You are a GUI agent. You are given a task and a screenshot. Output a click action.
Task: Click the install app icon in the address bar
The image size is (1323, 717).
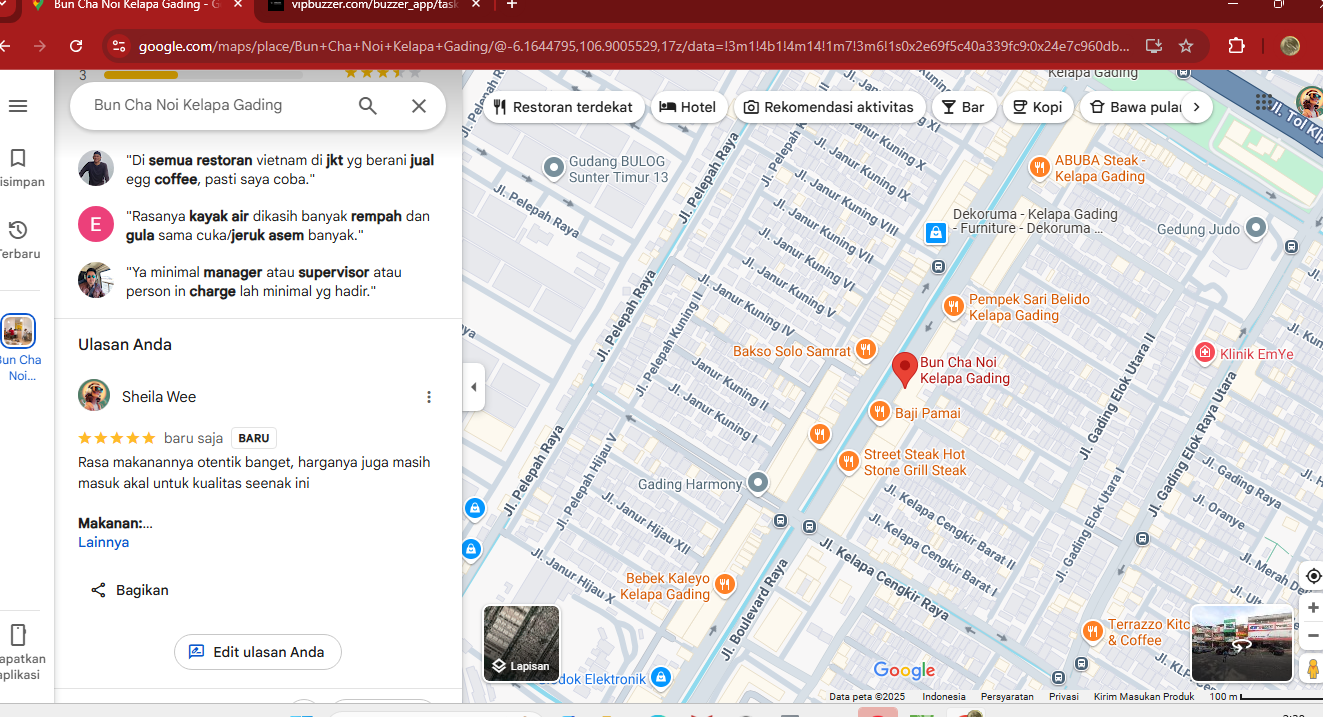[x=1154, y=46]
